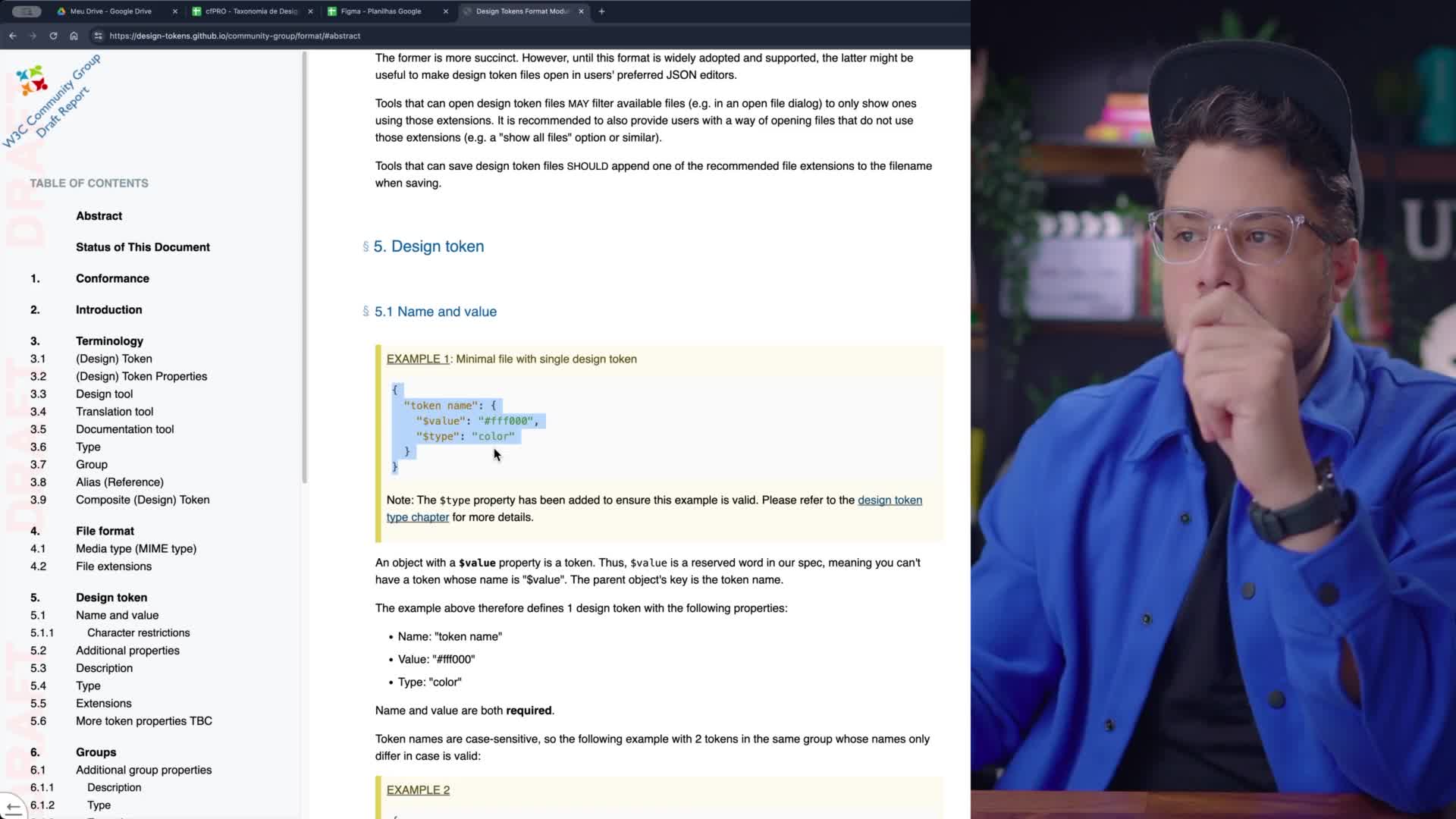1456x819 pixels.
Task: Navigate to section 3 Terminology
Action: pyautogui.click(x=109, y=341)
